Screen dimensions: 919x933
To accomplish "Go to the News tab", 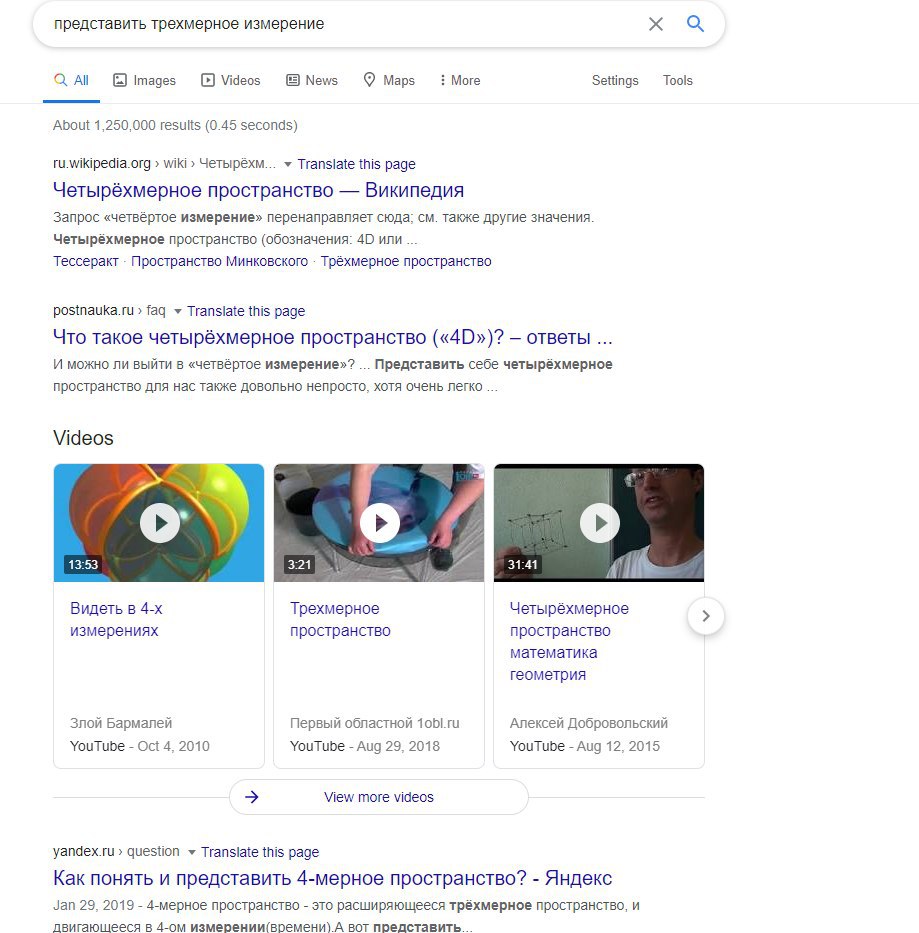I will [312, 80].
